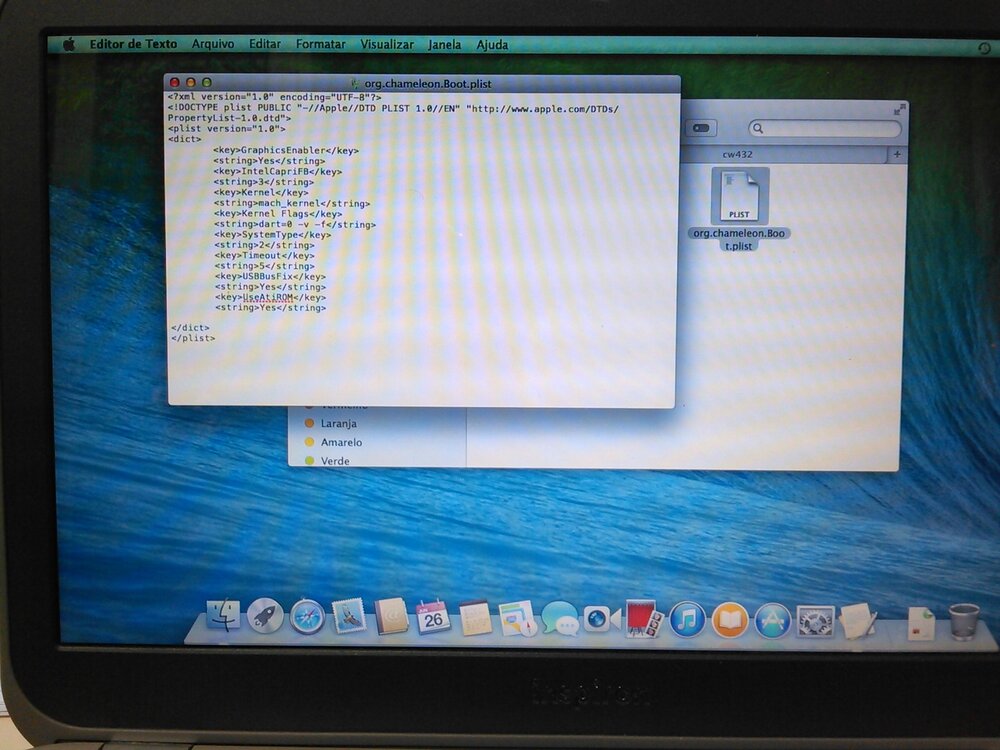Switch to the cw432 Finder tab
The image size is (1000, 750).
[x=740, y=154]
